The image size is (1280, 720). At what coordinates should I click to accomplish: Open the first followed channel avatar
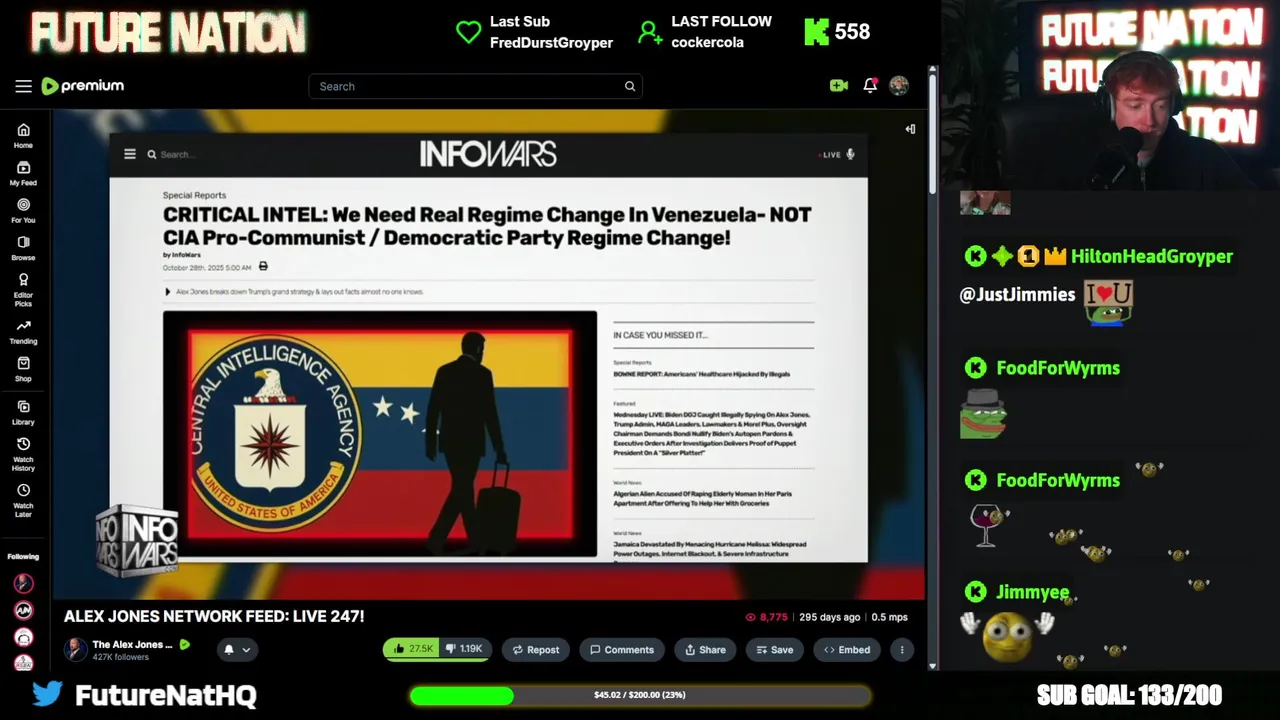pos(23,583)
